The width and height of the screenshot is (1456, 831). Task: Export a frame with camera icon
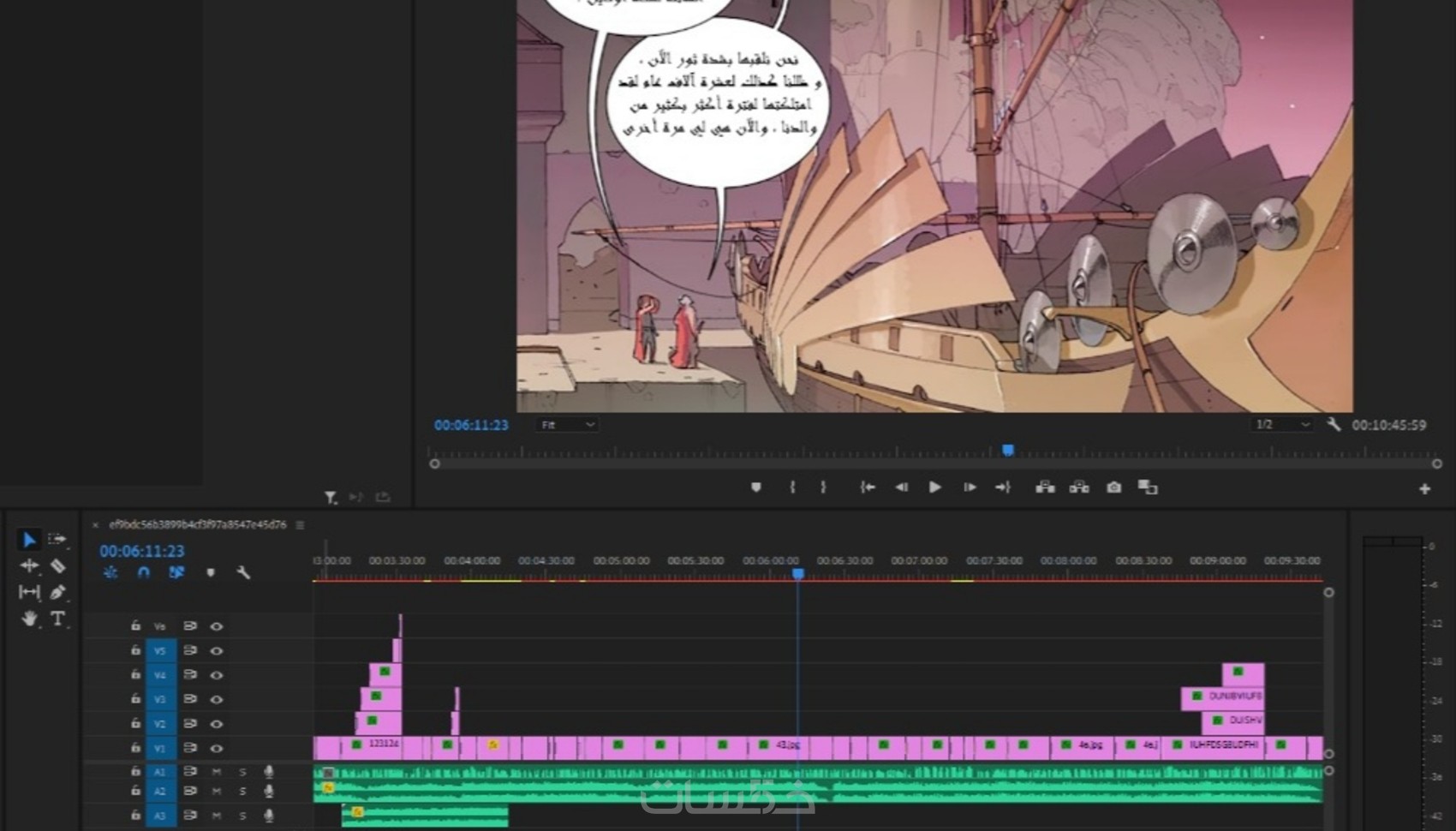(x=1113, y=487)
